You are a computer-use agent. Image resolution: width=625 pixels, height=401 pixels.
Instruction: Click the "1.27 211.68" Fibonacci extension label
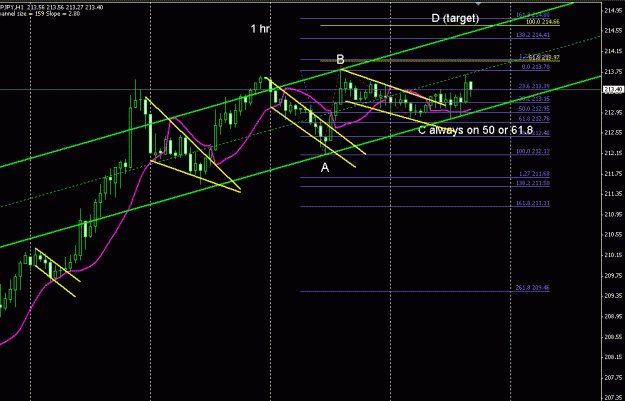[534, 174]
